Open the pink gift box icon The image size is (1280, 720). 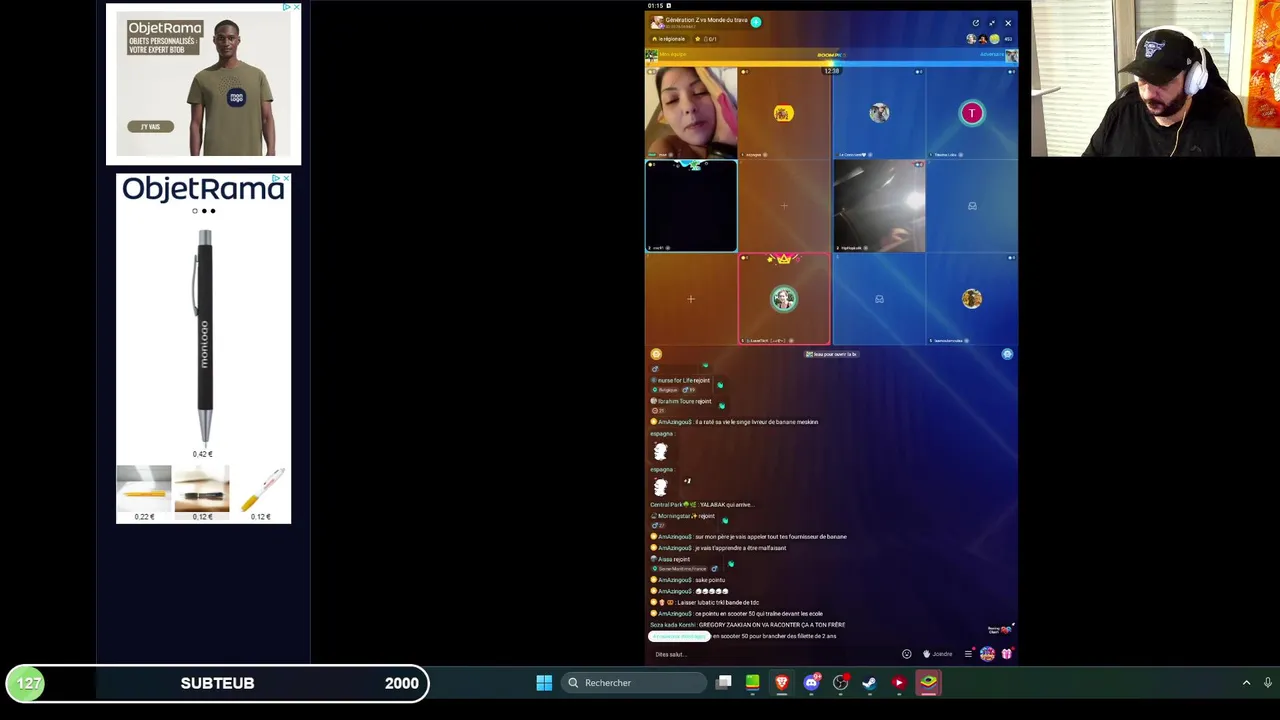click(x=1006, y=654)
